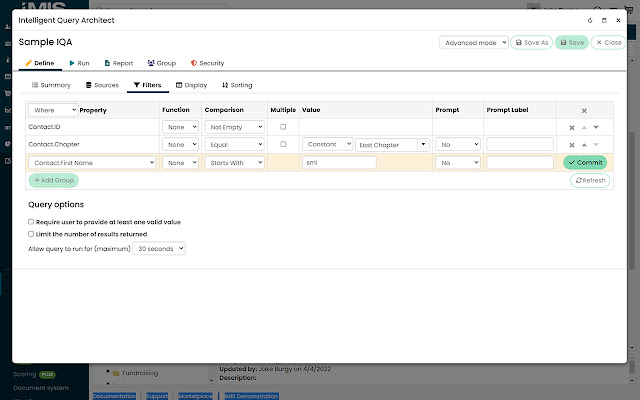Open the Define tab
The height and width of the screenshot is (400, 640).
pyautogui.click(x=40, y=63)
